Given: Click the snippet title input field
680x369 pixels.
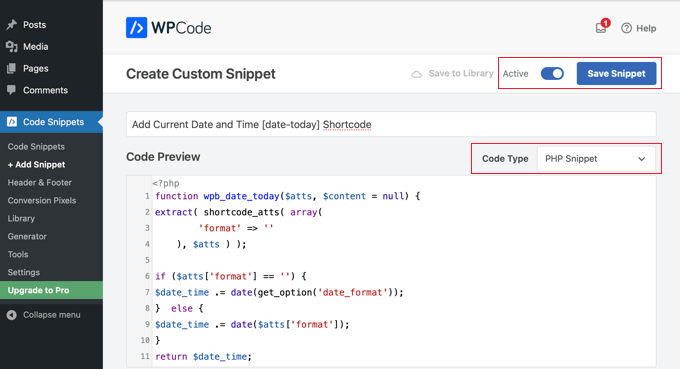Looking at the screenshot, I should coord(391,124).
